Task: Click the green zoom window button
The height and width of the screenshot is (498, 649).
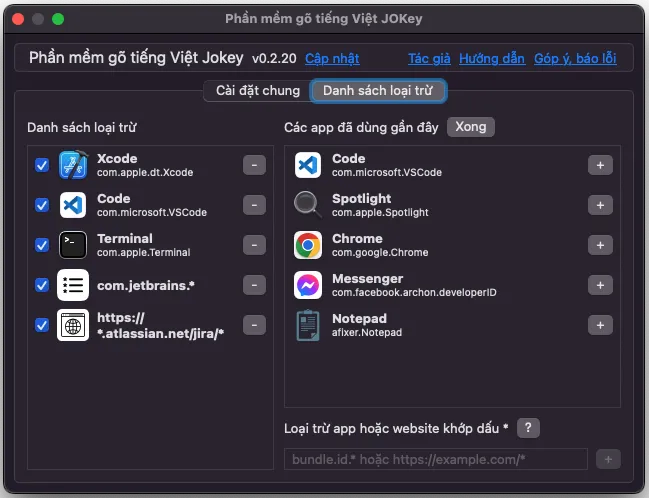Action: tap(58, 19)
